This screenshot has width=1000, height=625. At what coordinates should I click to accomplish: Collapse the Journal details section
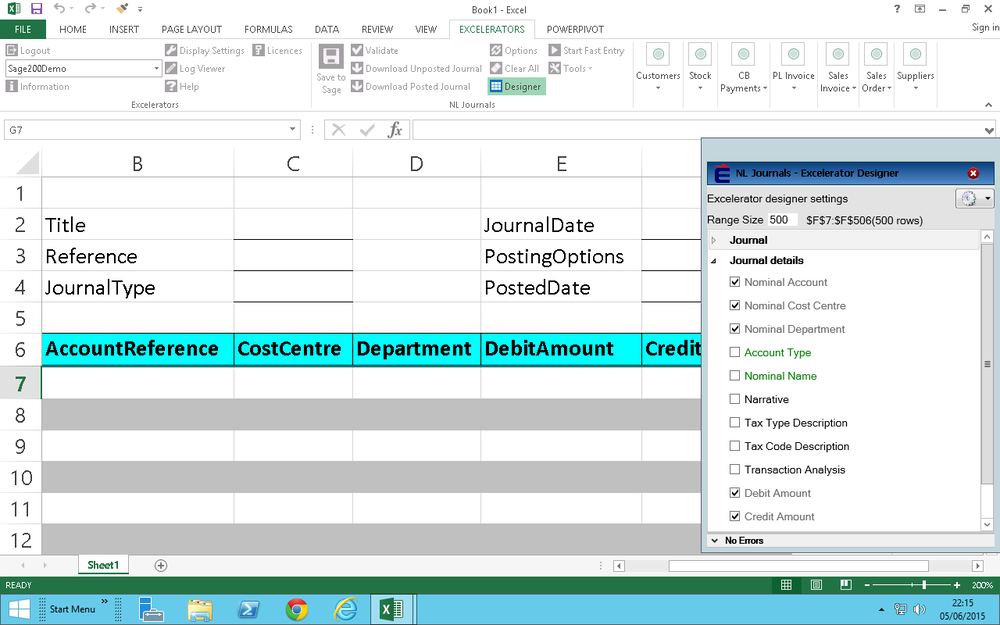pyautogui.click(x=714, y=260)
